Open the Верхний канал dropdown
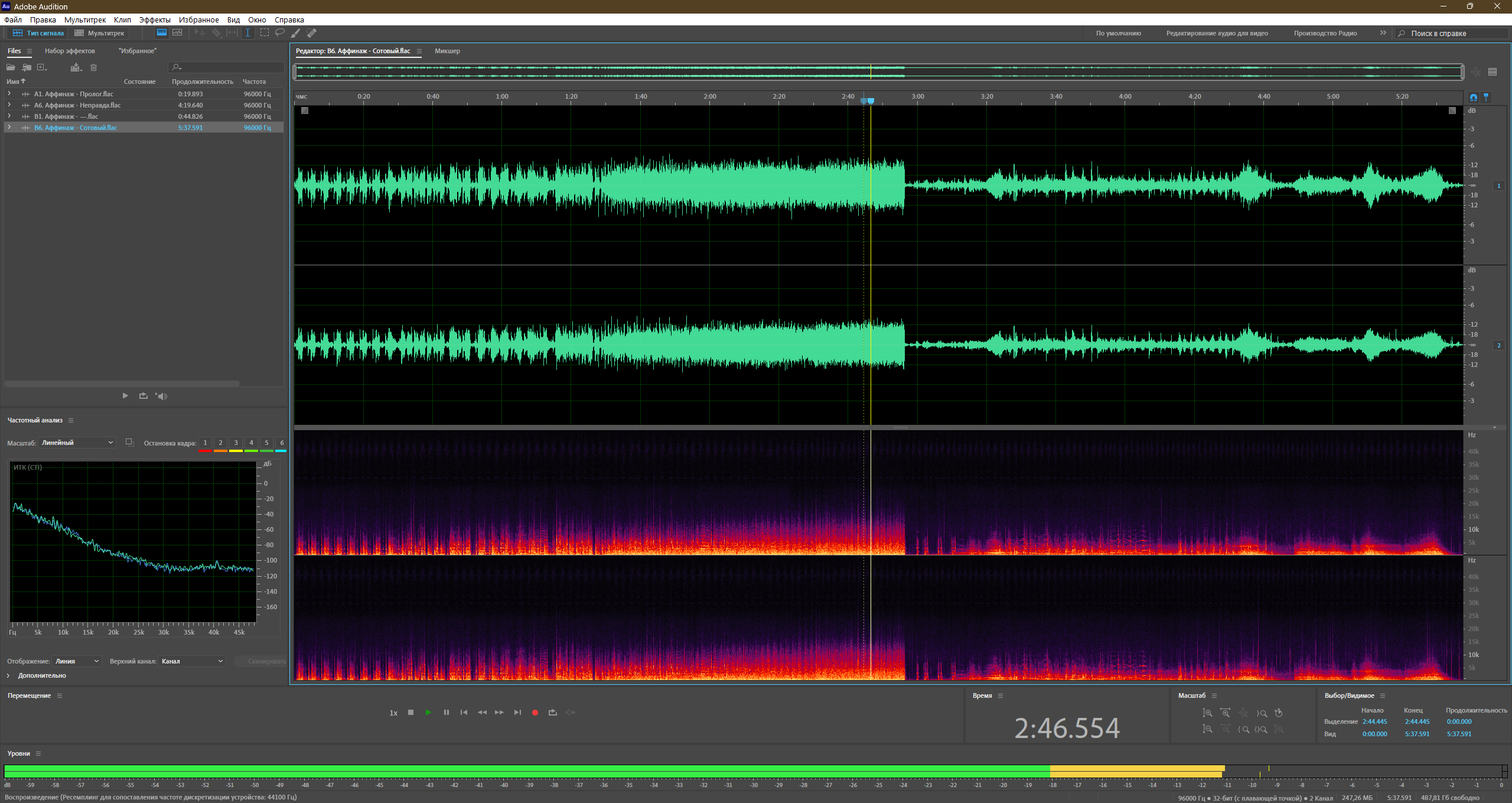Viewport: 1512px width, 803px height. click(192, 661)
